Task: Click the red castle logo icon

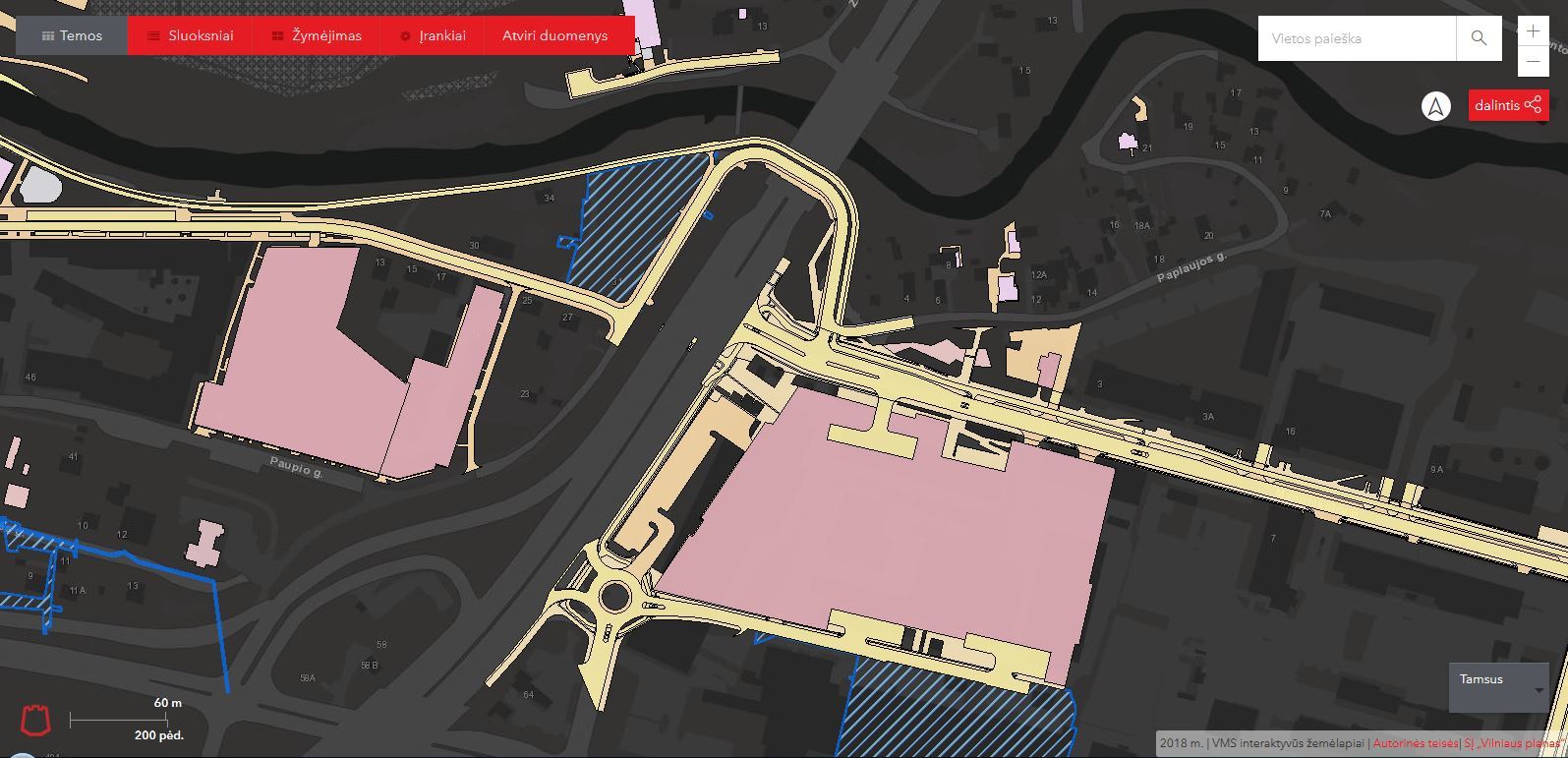Action: pos(36,721)
